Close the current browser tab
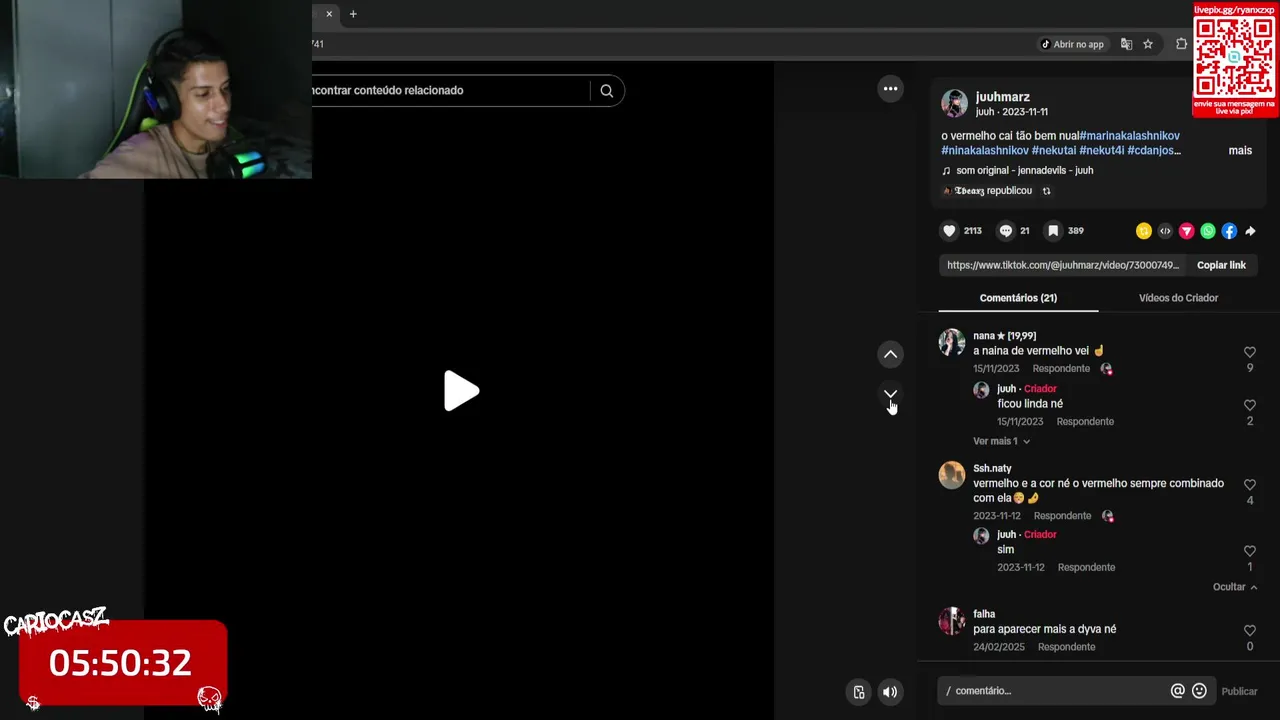This screenshot has width=1280, height=720. 328,14
